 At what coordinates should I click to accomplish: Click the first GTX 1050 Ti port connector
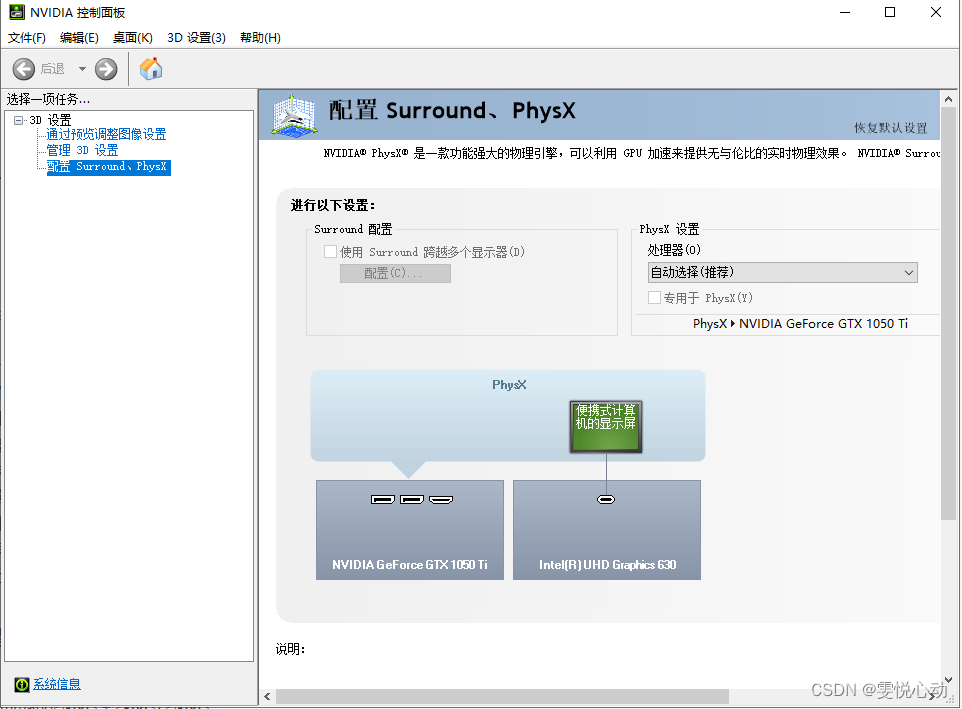(x=383, y=500)
